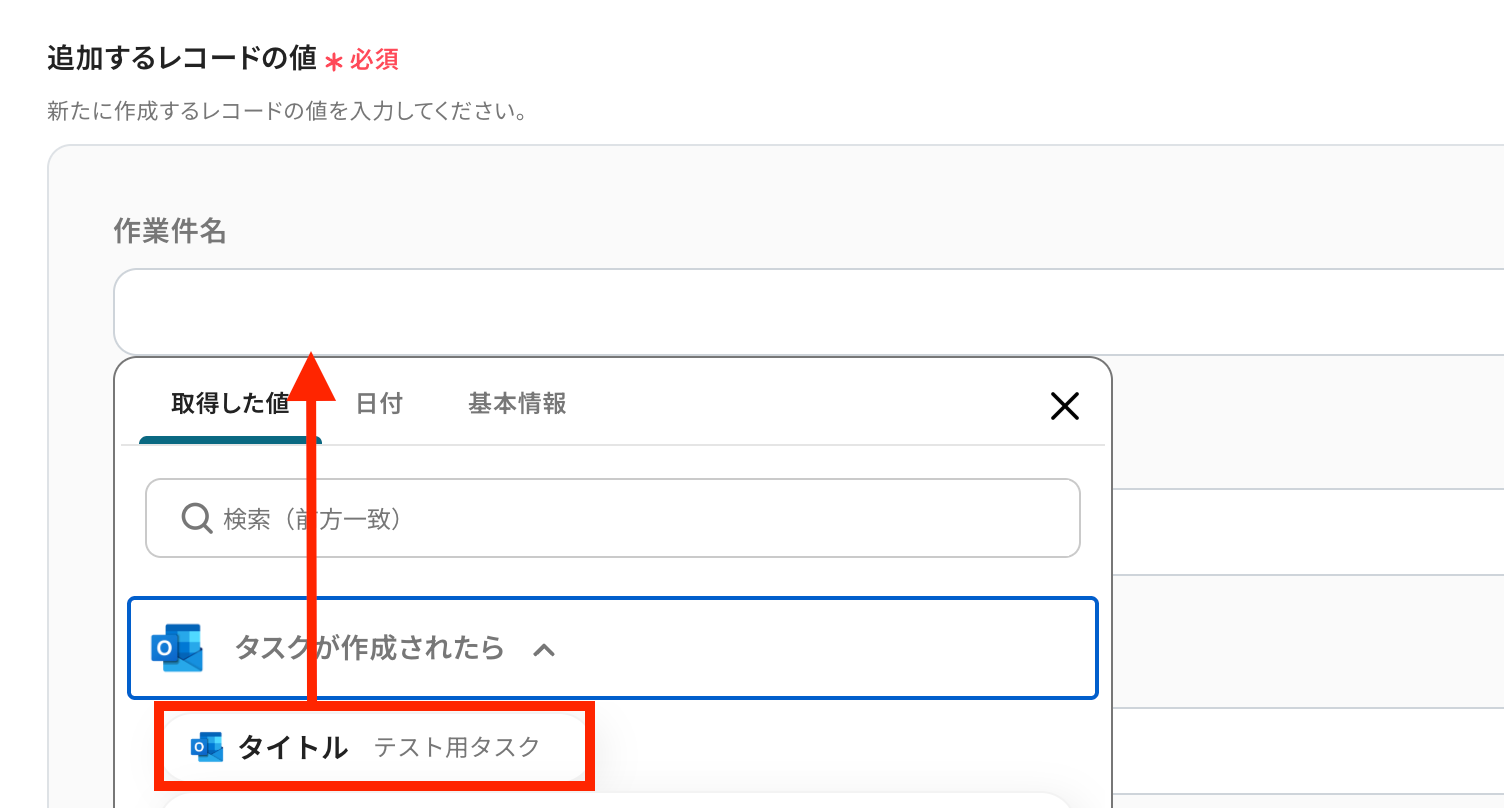The height and width of the screenshot is (808, 1504).
Task: Click the Outlook icon beside タスクが作成されたら
Action: pos(177,648)
